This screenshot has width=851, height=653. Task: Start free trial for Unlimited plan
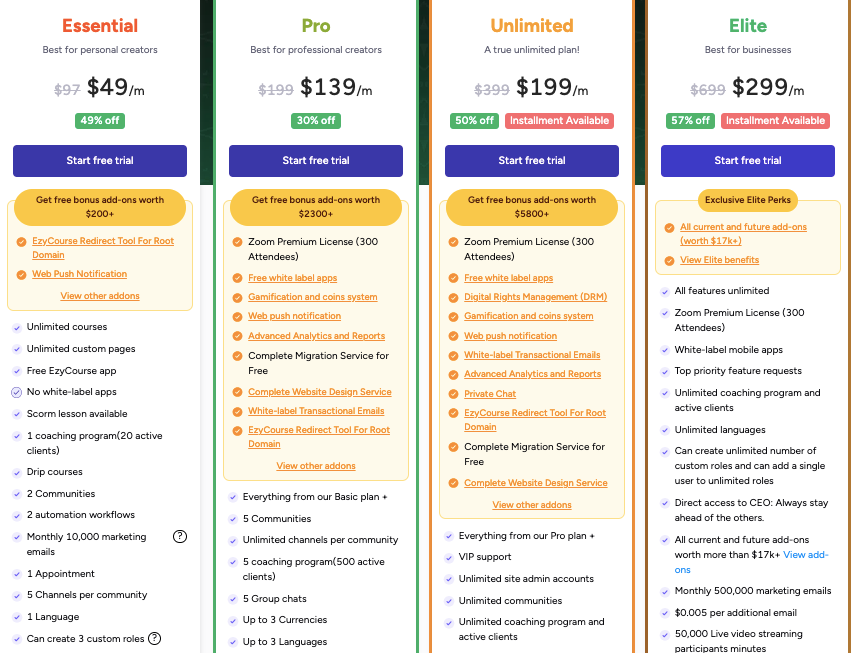[532, 161]
